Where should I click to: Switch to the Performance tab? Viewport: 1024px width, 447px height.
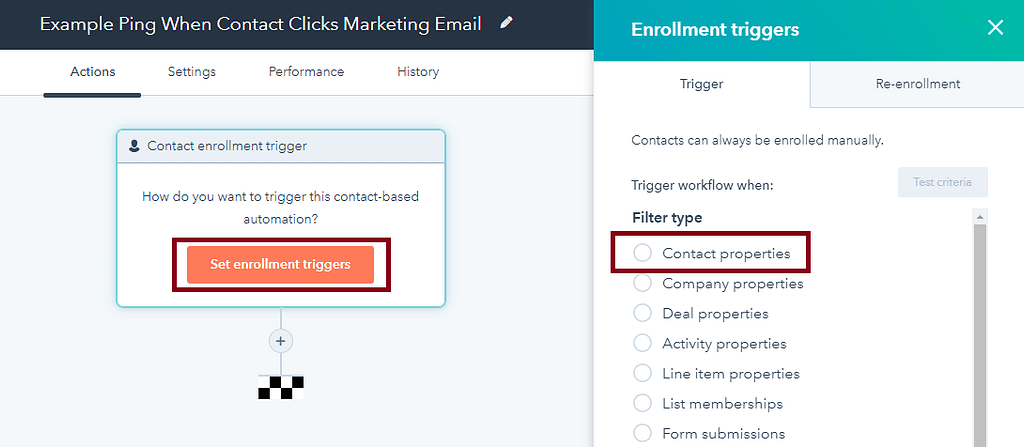pyautogui.click(x=306, y=72)
